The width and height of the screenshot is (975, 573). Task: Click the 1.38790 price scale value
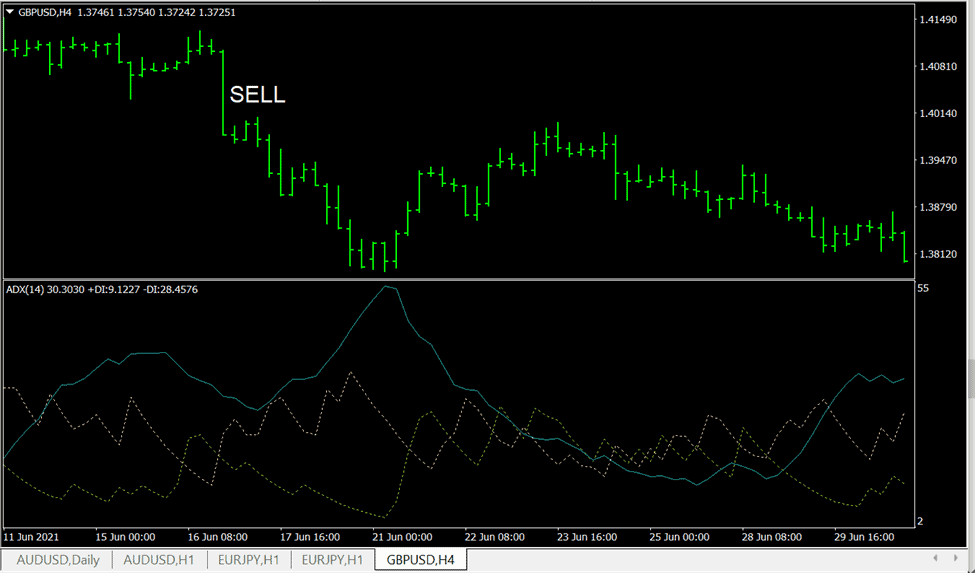(x=938, y=207)
